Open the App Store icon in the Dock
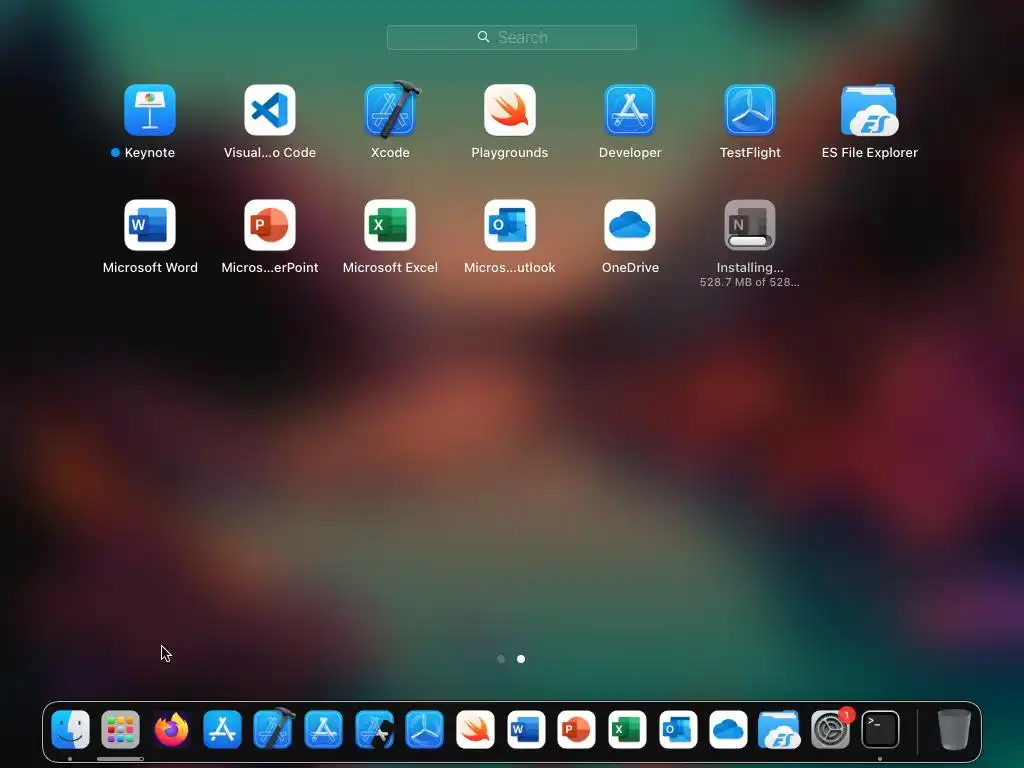This screenshot has width=1024, height=768. tap(222, 729)
